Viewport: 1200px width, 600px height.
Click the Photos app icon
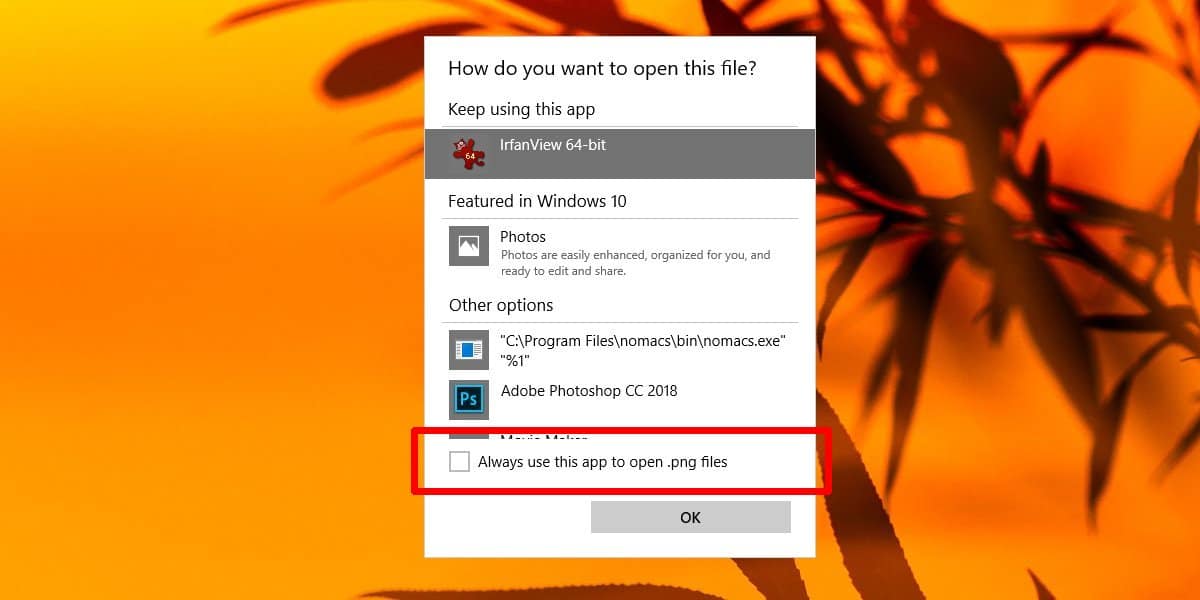pyautogui.click(x=469, y=246)
